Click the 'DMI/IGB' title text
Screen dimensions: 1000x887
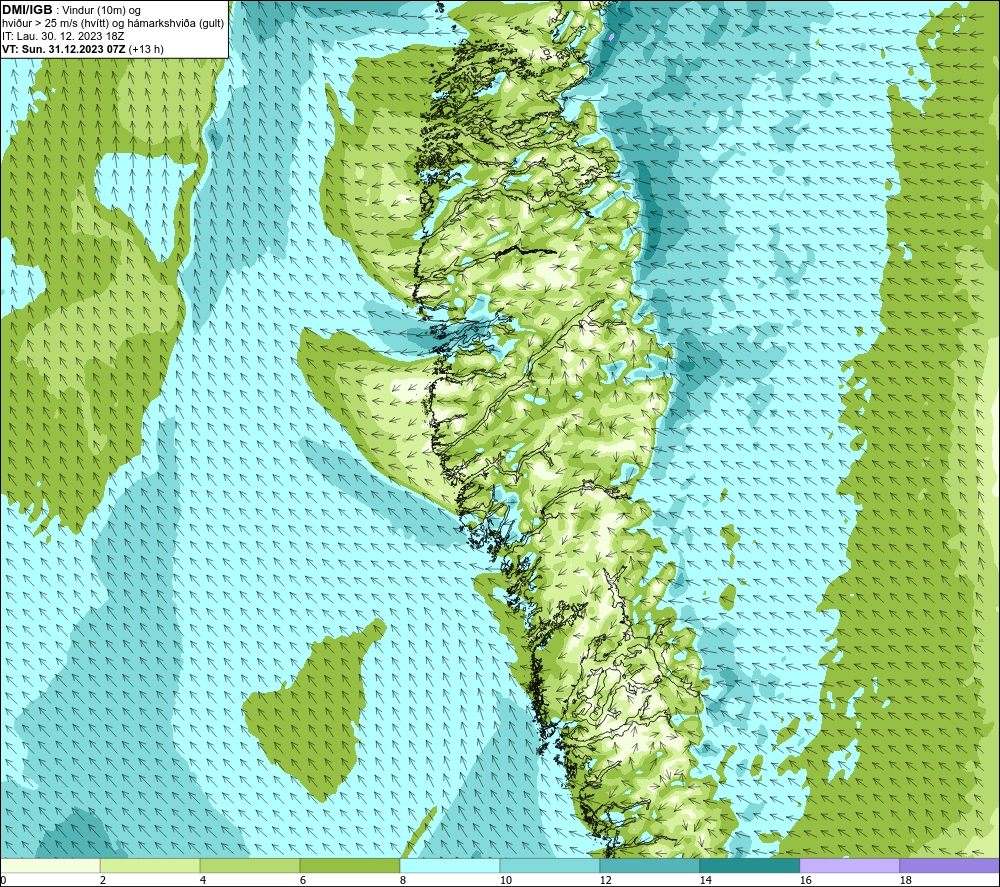click(x=27, y=10)
